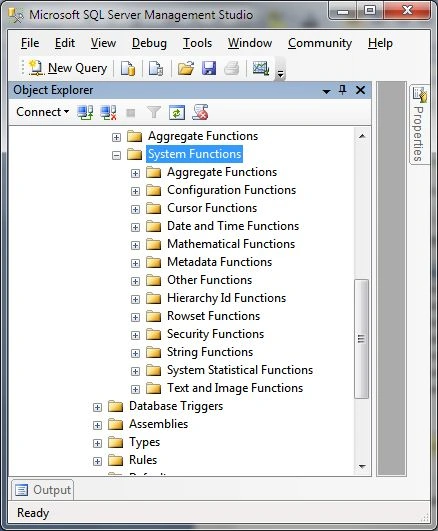Screen dimensions: 438x531
Task: Click the Filter funnel icon
Action: (153, 112)
